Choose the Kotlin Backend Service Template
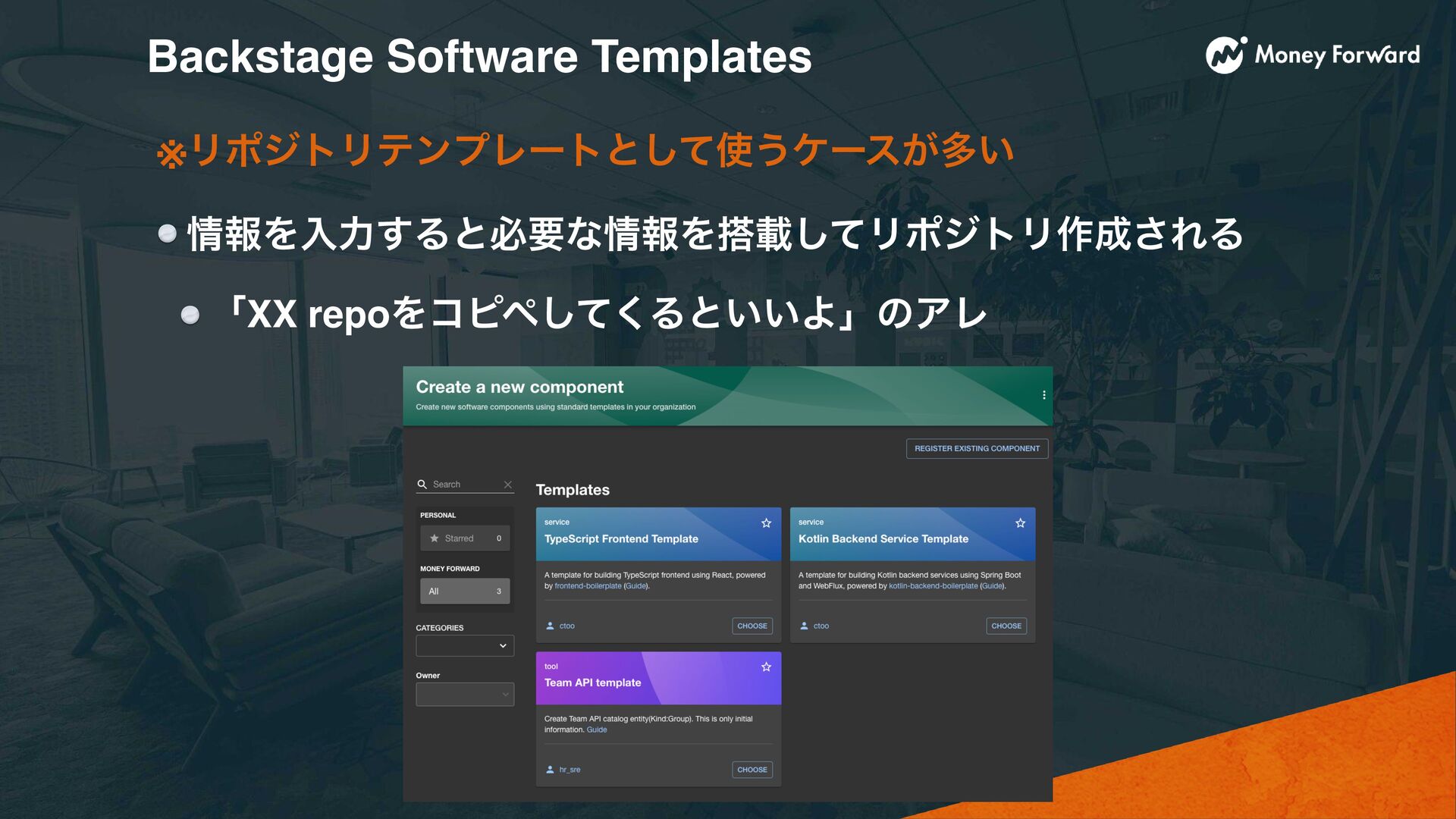Screen dimensions: 1456x819 point(1006,626)
